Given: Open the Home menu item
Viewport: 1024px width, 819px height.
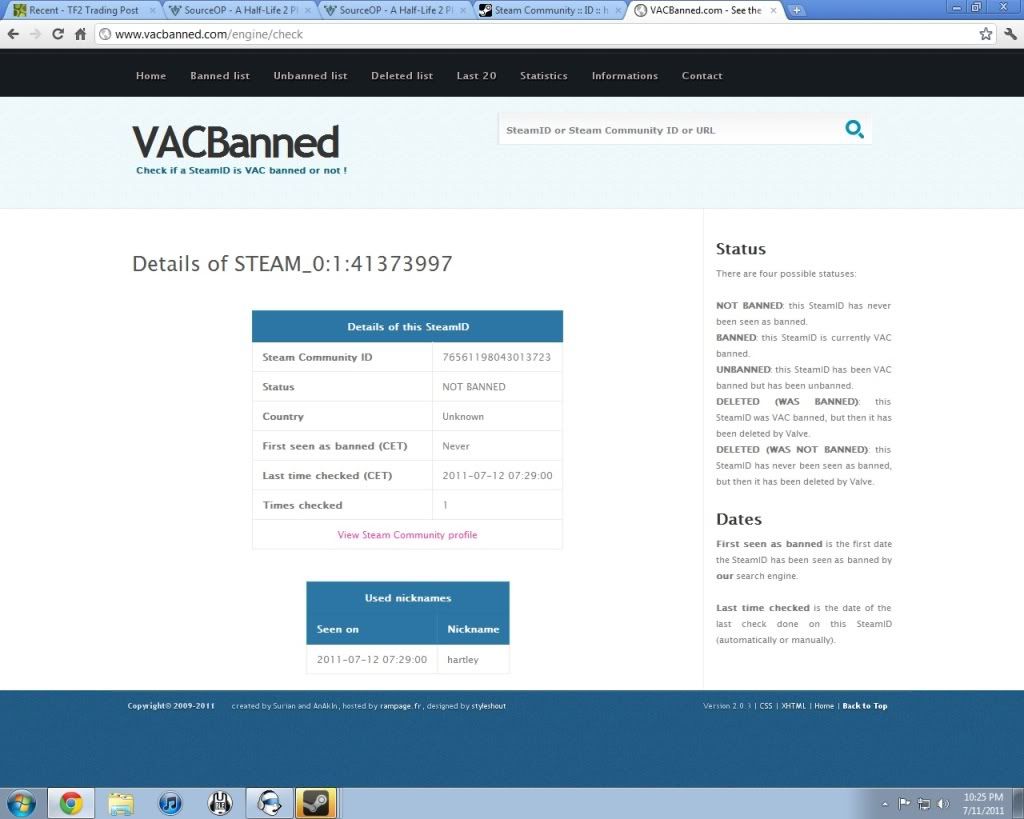Looking at the screenshot, I should click(151, 76).
